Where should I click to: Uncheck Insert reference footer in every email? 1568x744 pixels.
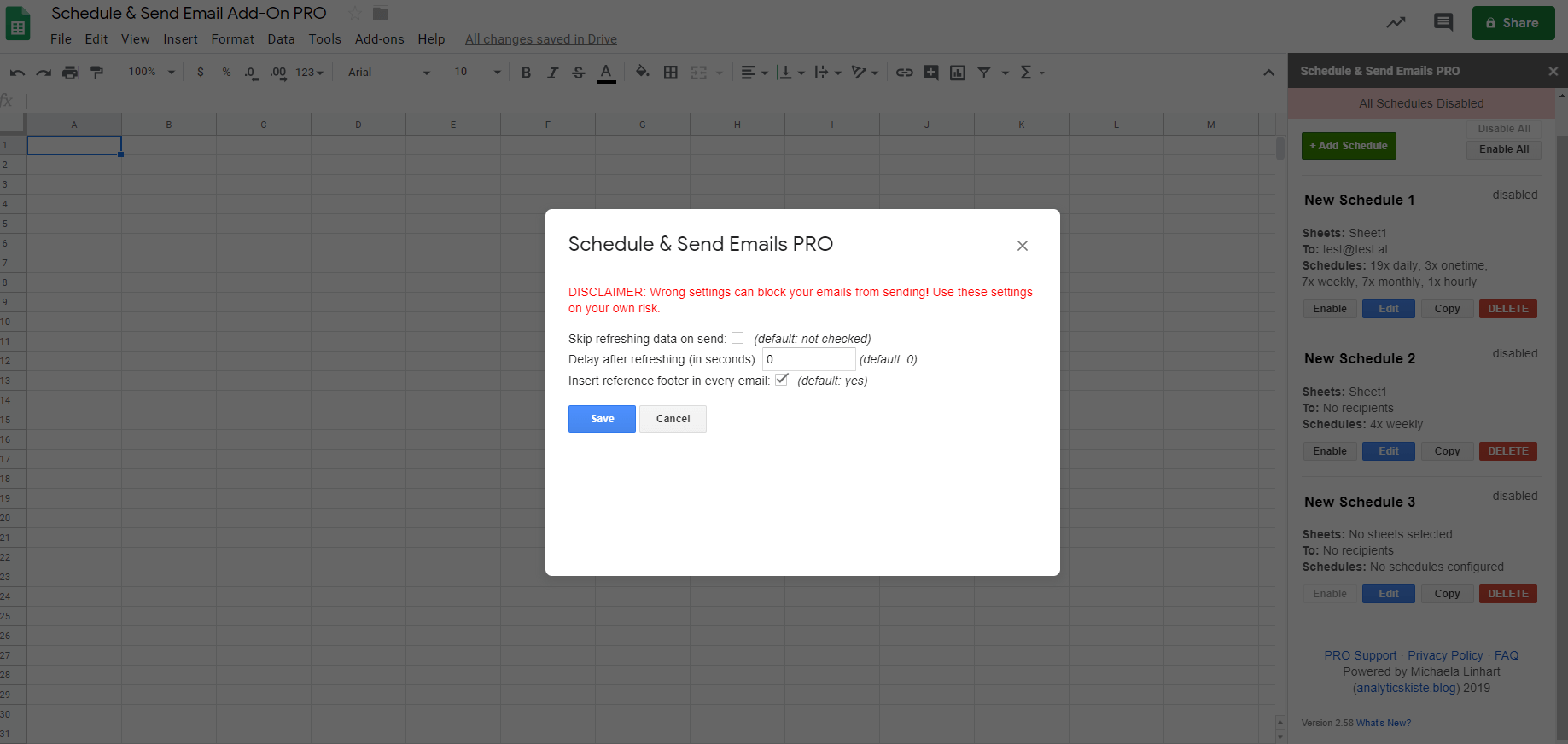pyautogui.click(x=781, y=380)
